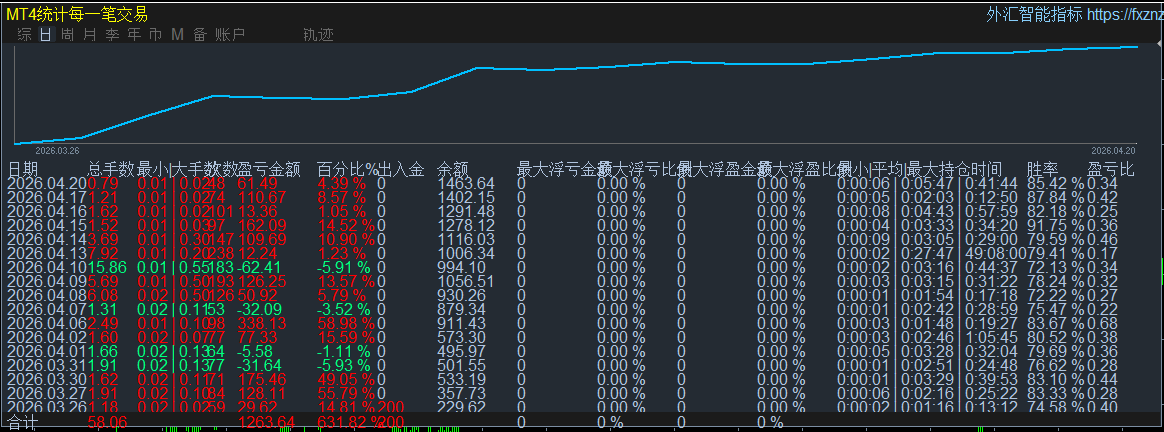Click the 总手数 column header
Screen dimensions: 1164x432
[111, 169]
